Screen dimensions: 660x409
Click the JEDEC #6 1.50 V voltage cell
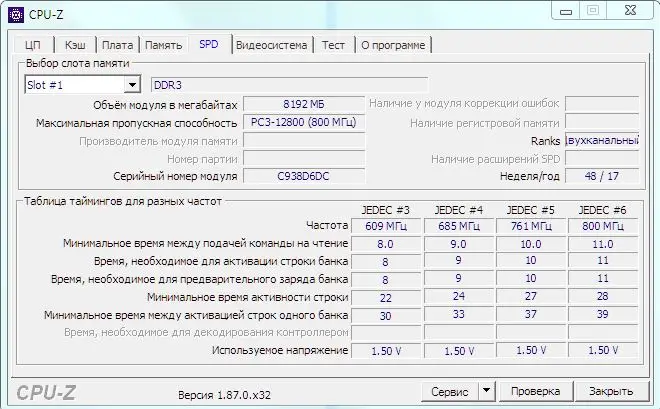(603, 350)
